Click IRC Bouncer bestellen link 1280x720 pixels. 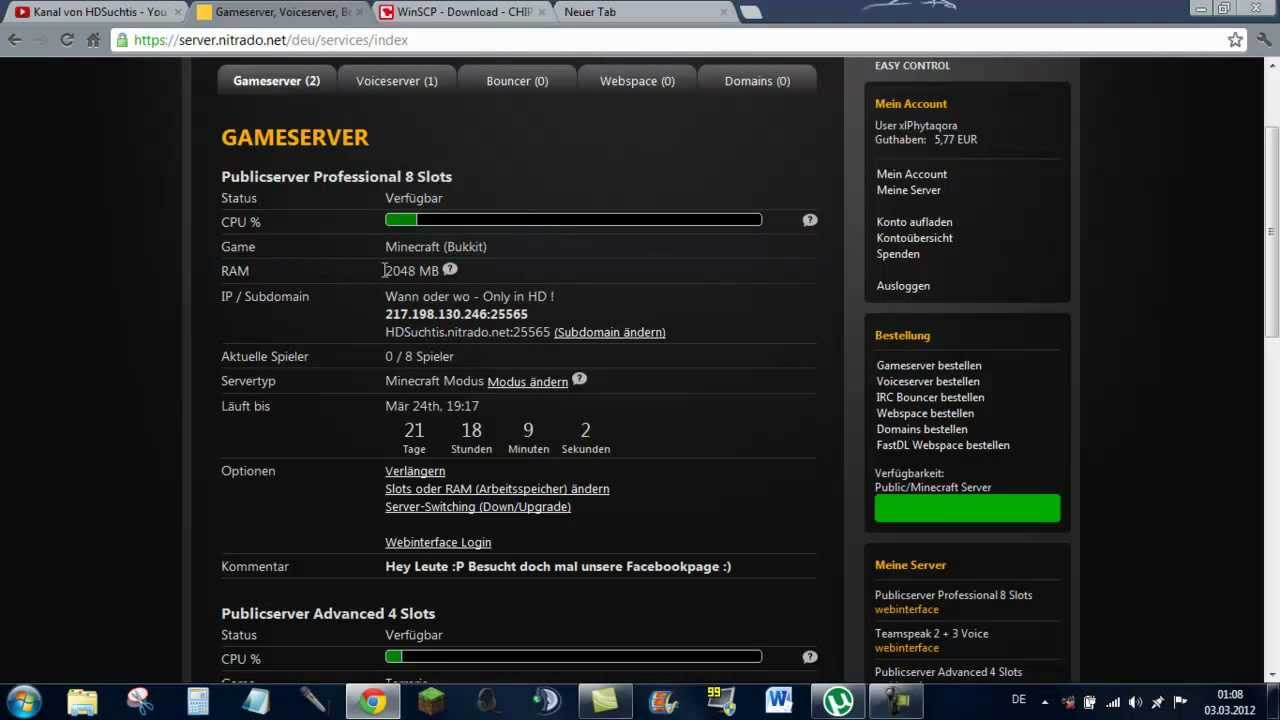[930, 398]
